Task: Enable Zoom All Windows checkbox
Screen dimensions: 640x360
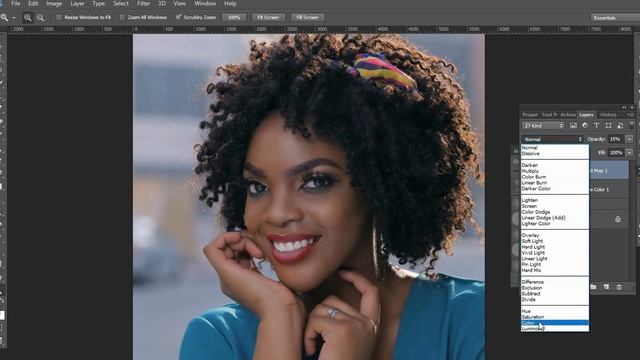Action: click(122, 18)
